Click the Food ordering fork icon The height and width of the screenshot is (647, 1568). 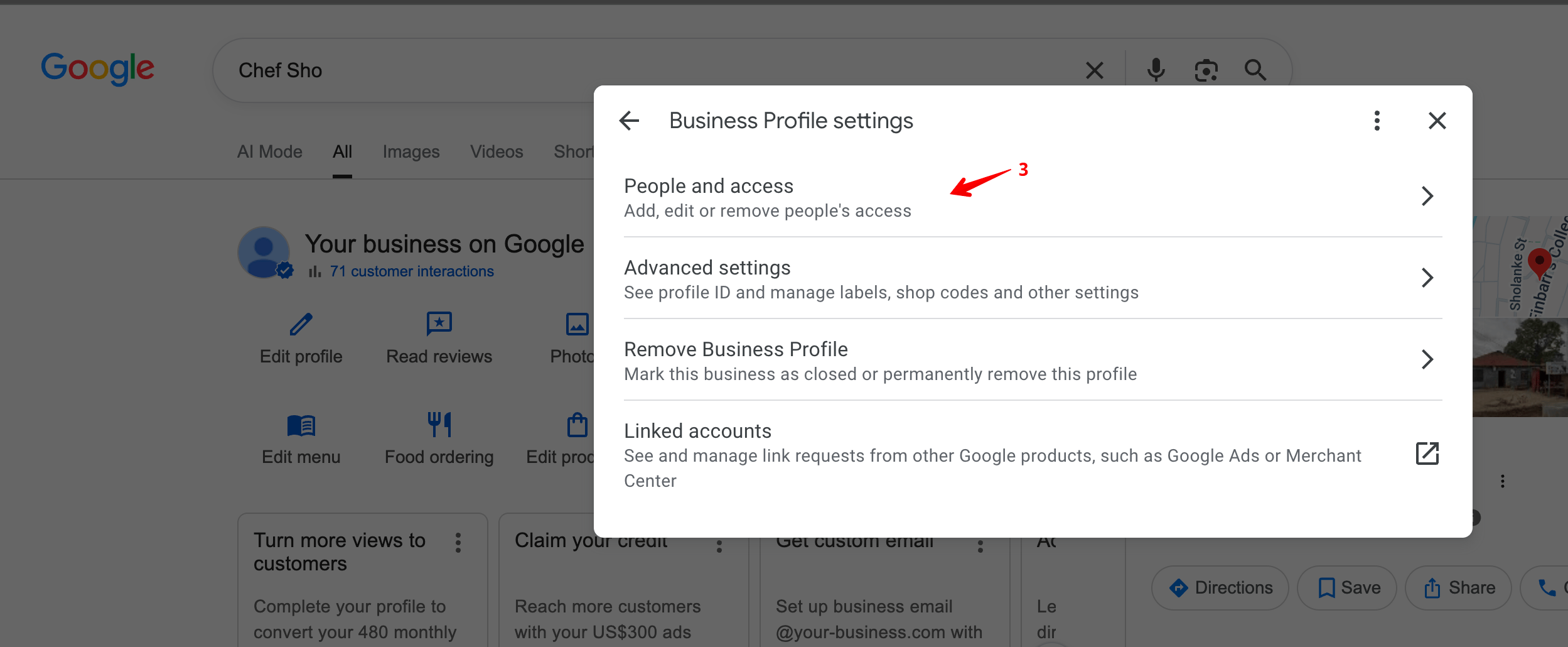coord(439,424)
